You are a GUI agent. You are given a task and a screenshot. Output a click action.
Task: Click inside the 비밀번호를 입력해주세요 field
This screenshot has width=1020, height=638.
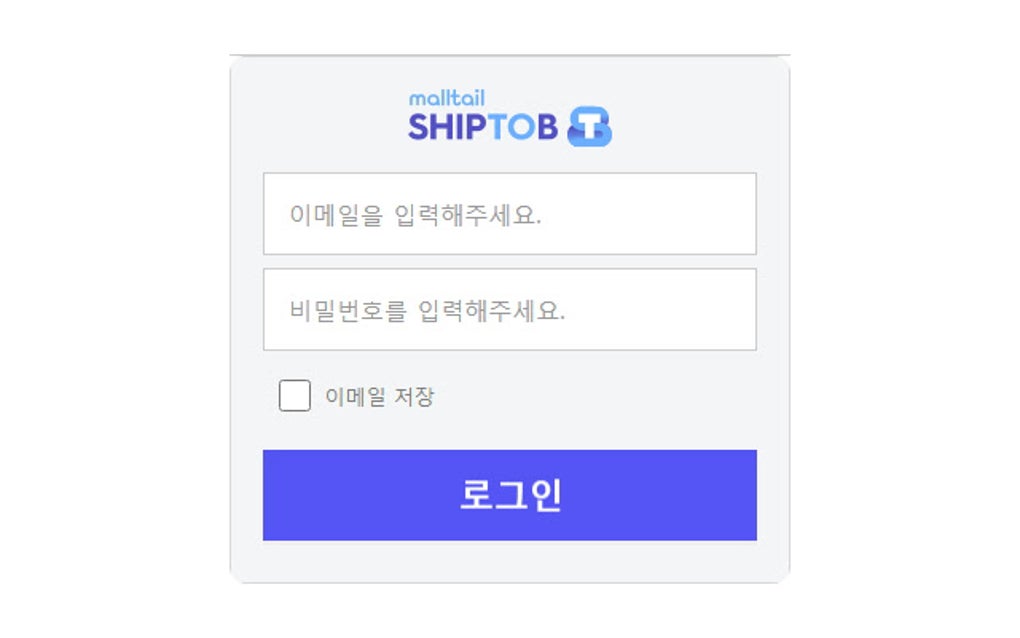pos(510,308)
